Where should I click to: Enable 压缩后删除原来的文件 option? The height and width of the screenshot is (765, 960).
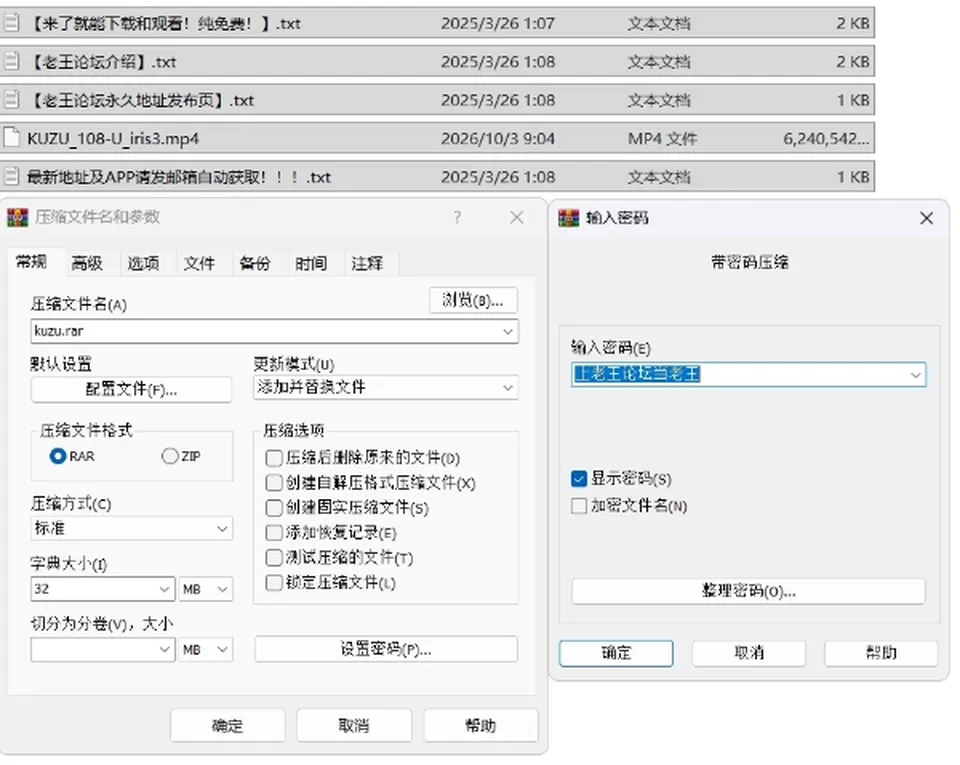tap(274, 458)
